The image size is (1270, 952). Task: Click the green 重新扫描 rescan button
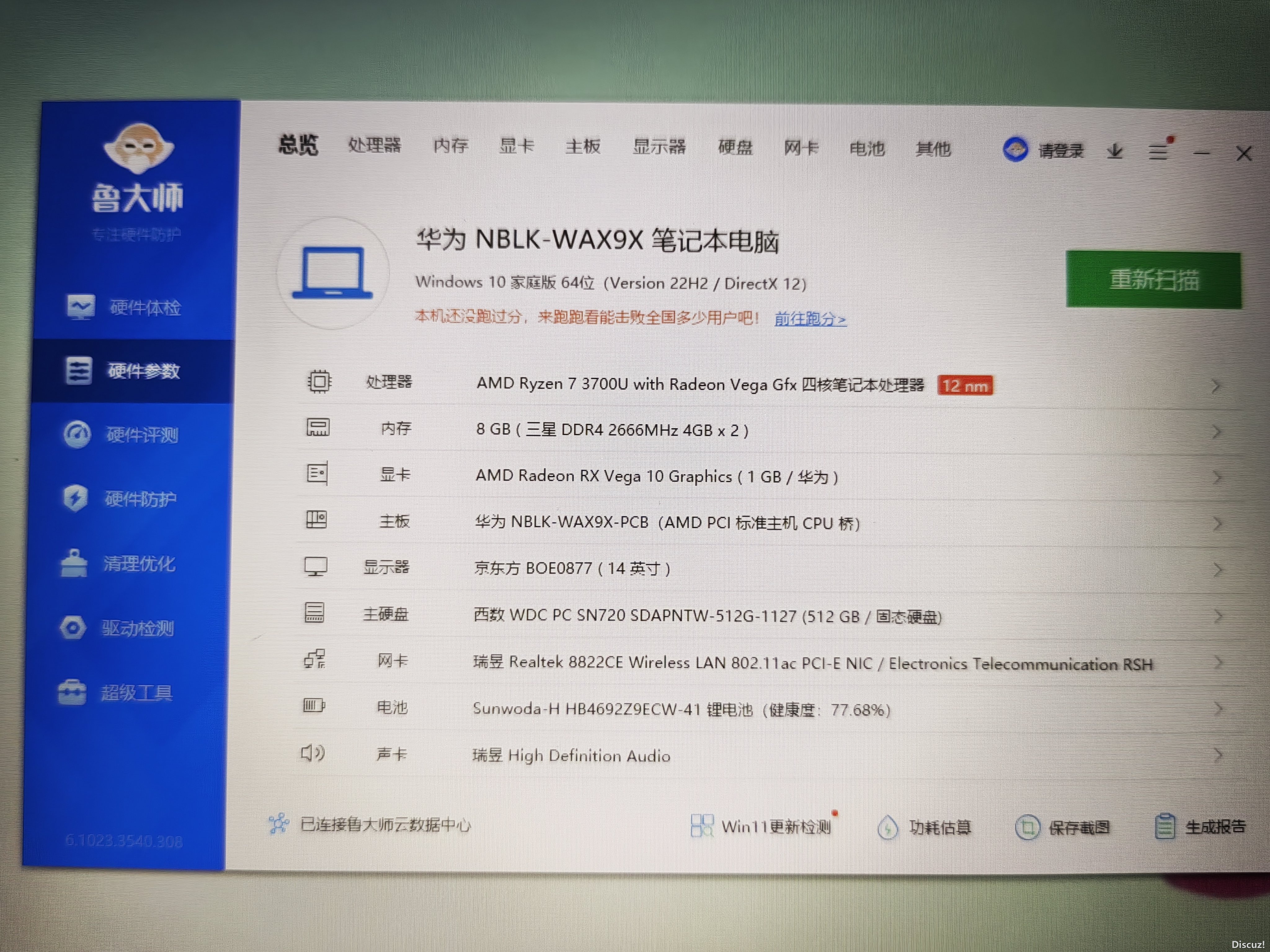click(x=1153, y=280)
